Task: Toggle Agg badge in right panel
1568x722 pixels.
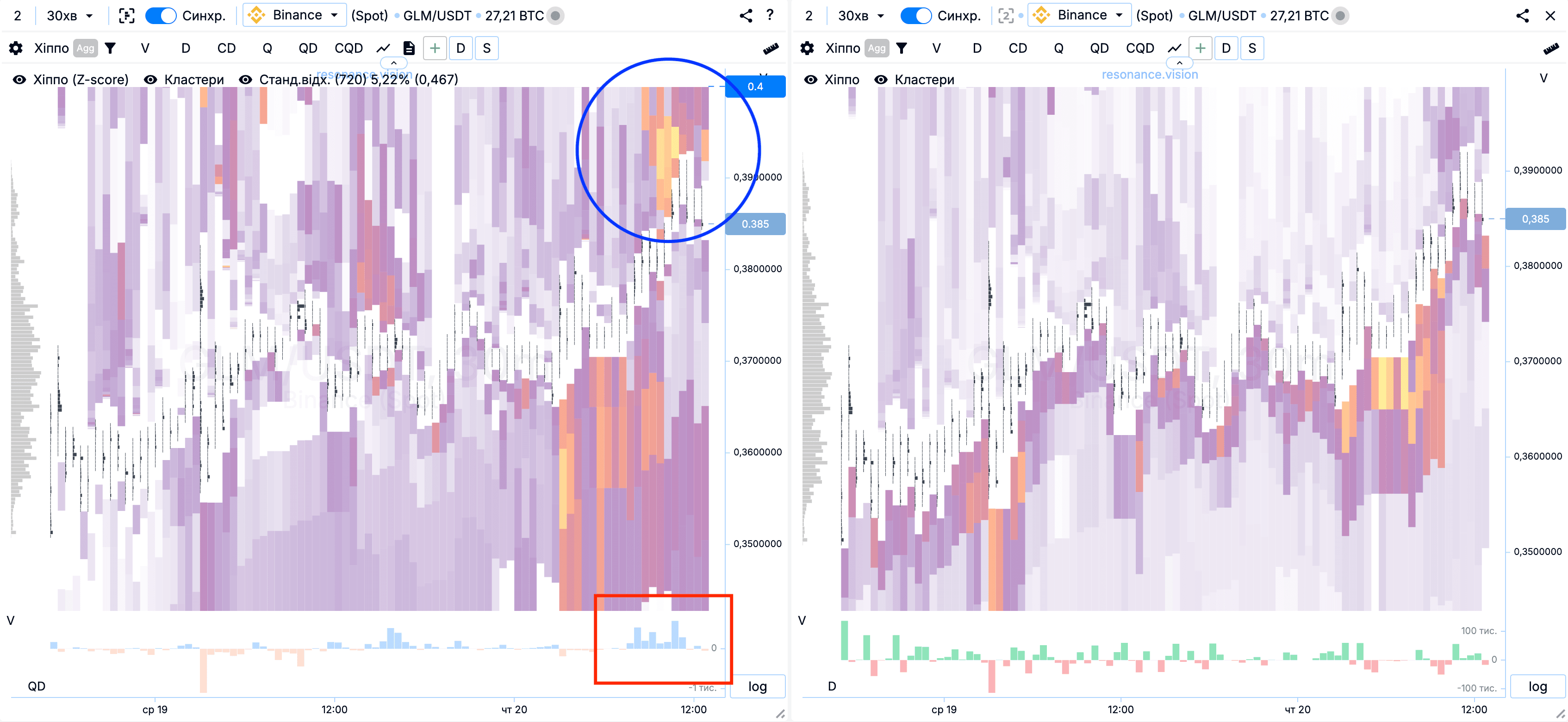Action: tap(877, 48)
